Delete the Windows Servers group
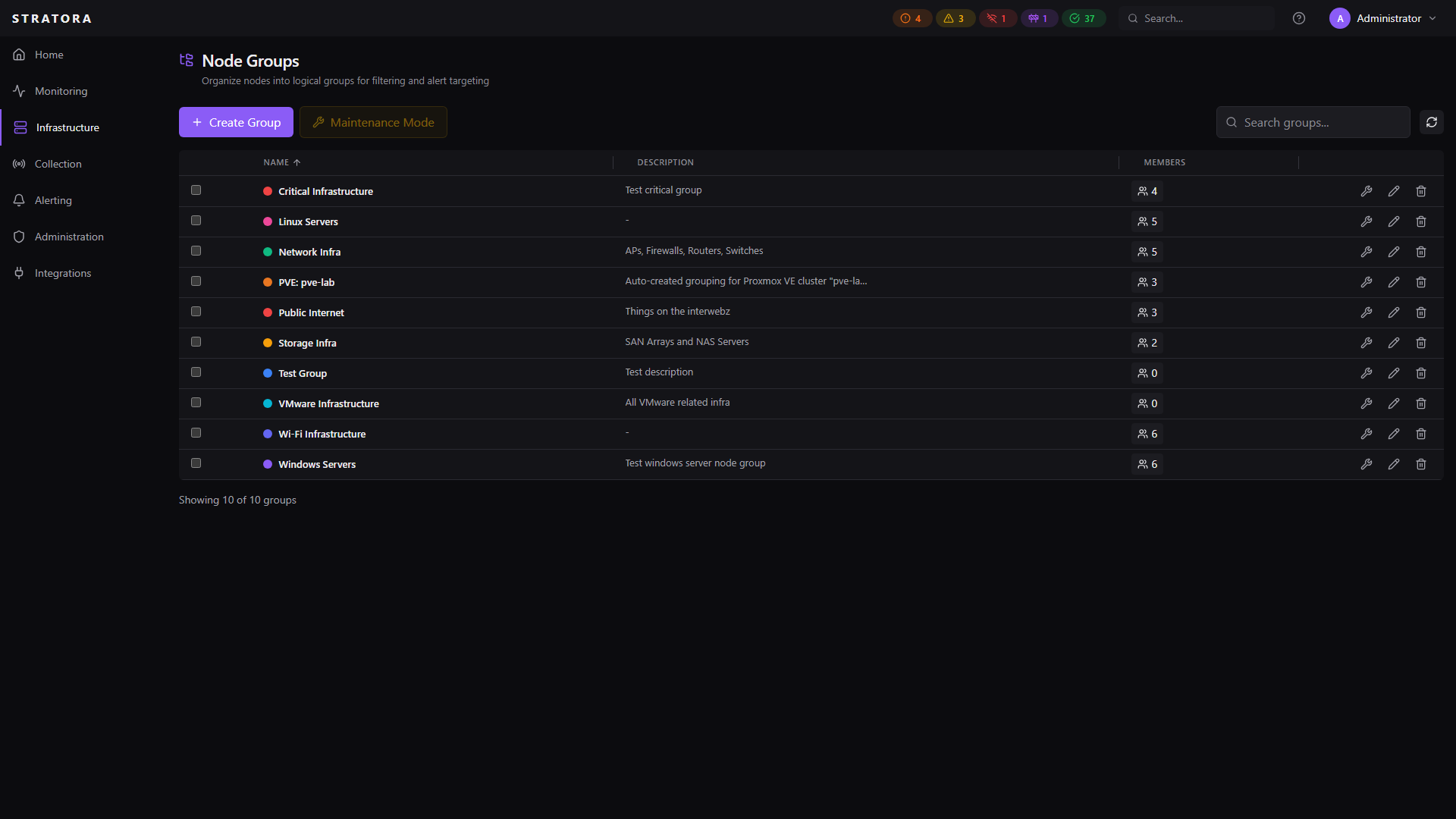 pos(1420,464)
